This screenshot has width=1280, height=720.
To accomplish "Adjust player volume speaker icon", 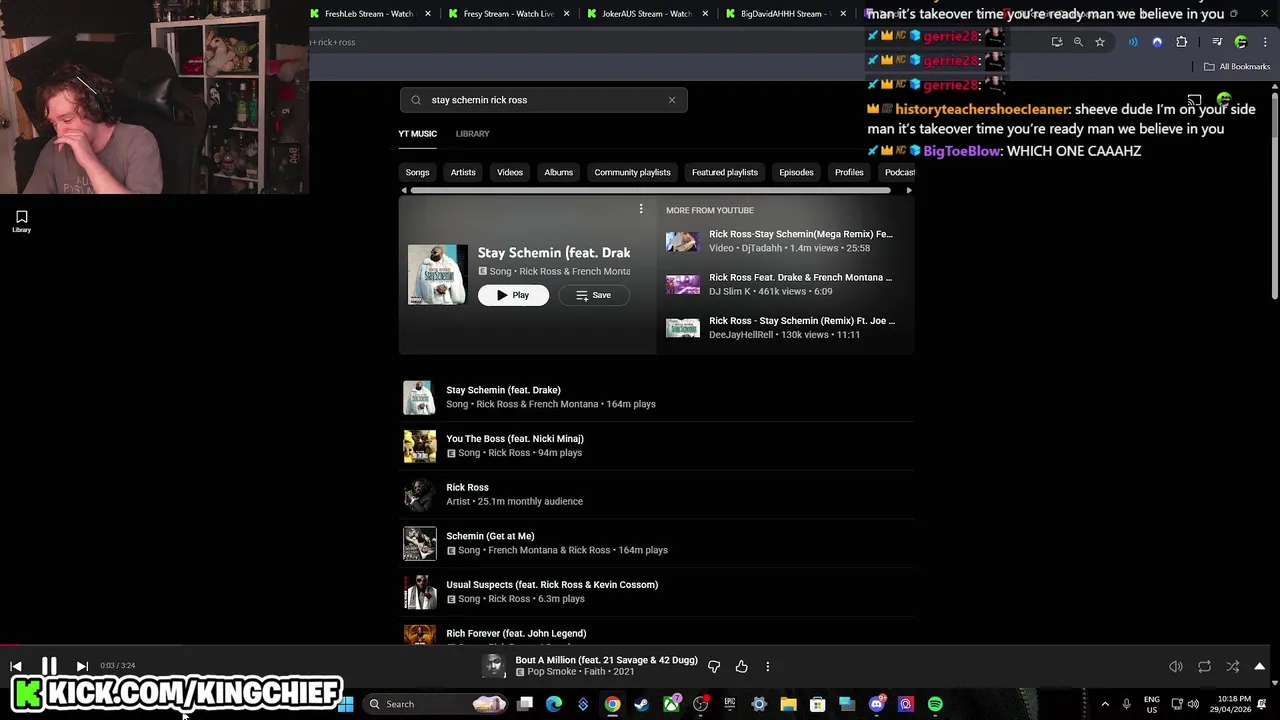I will point(1176,666).
